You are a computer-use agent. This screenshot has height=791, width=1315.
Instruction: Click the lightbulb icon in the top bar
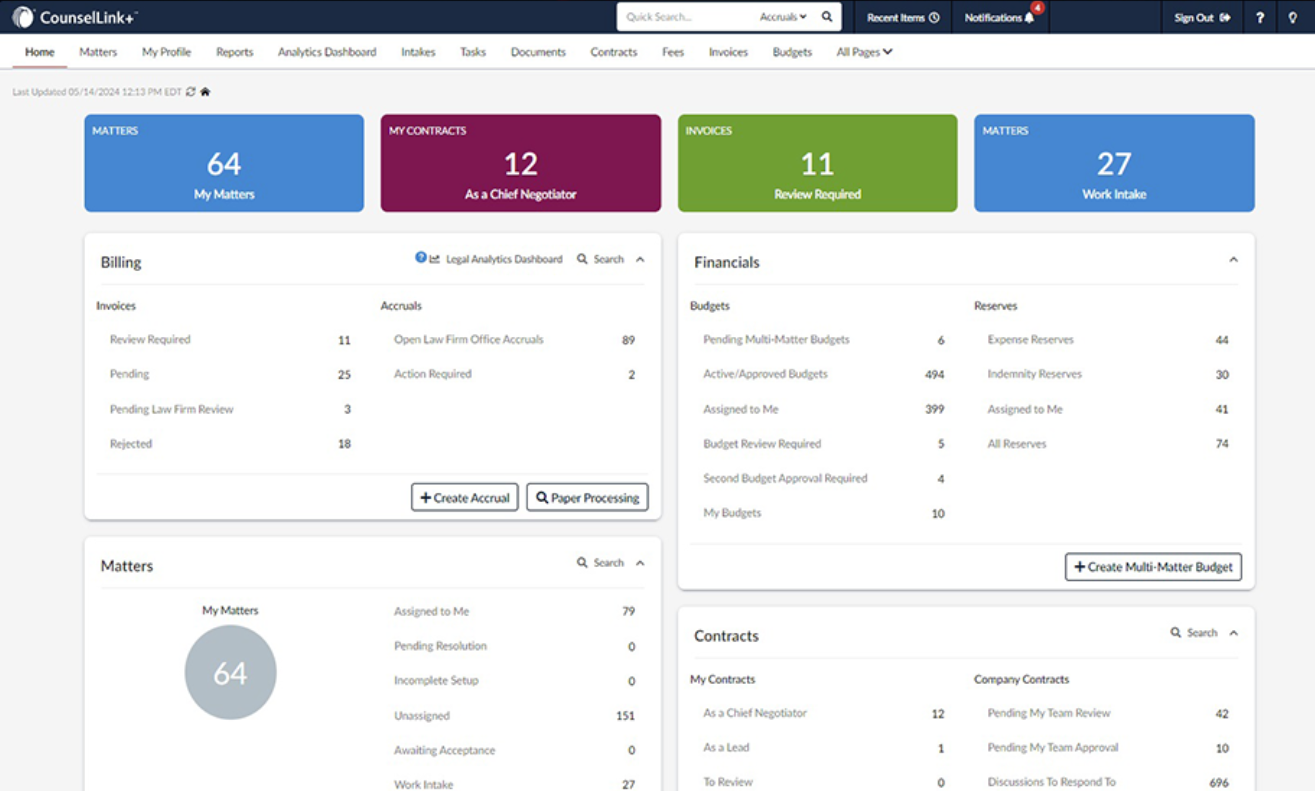[x=1293, y=17]
